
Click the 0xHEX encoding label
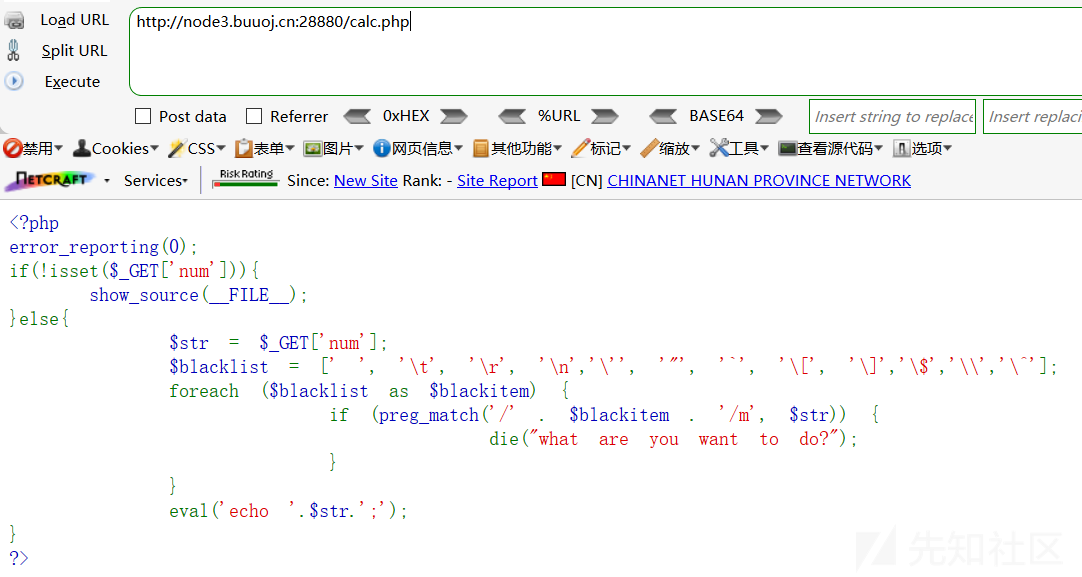pyautogui.click(x=406, y=116)
